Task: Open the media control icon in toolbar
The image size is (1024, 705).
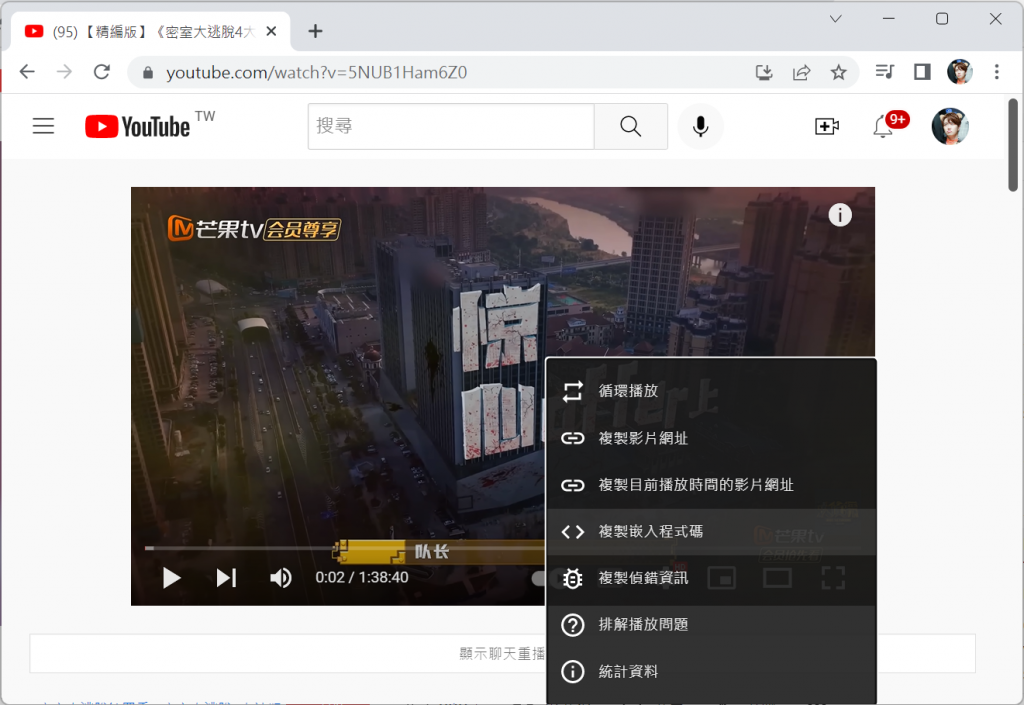Action: coord(884,72)
